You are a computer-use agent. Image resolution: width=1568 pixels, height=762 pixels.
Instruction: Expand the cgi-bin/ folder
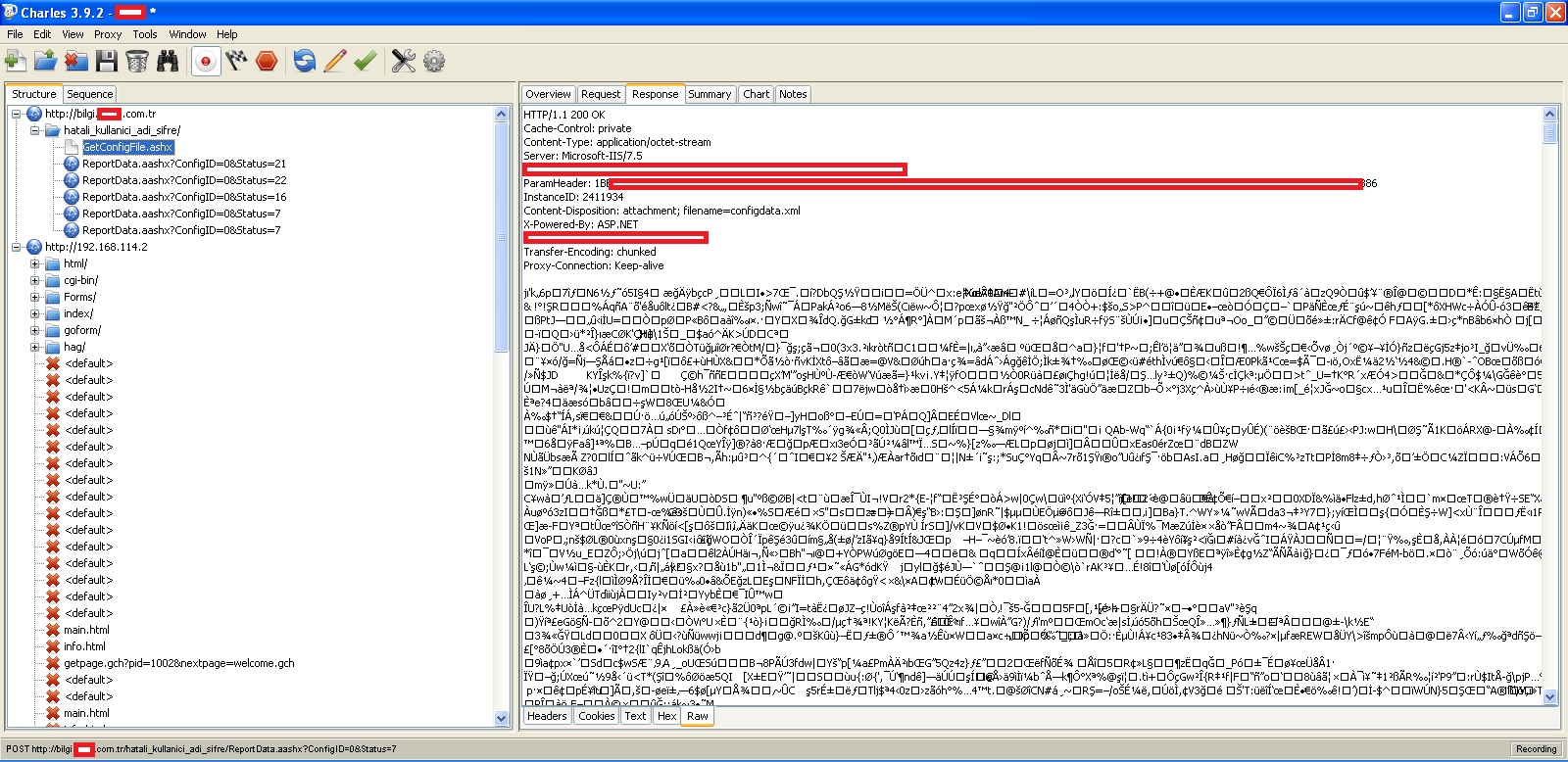pyautogui.click(x=34, y=280)
